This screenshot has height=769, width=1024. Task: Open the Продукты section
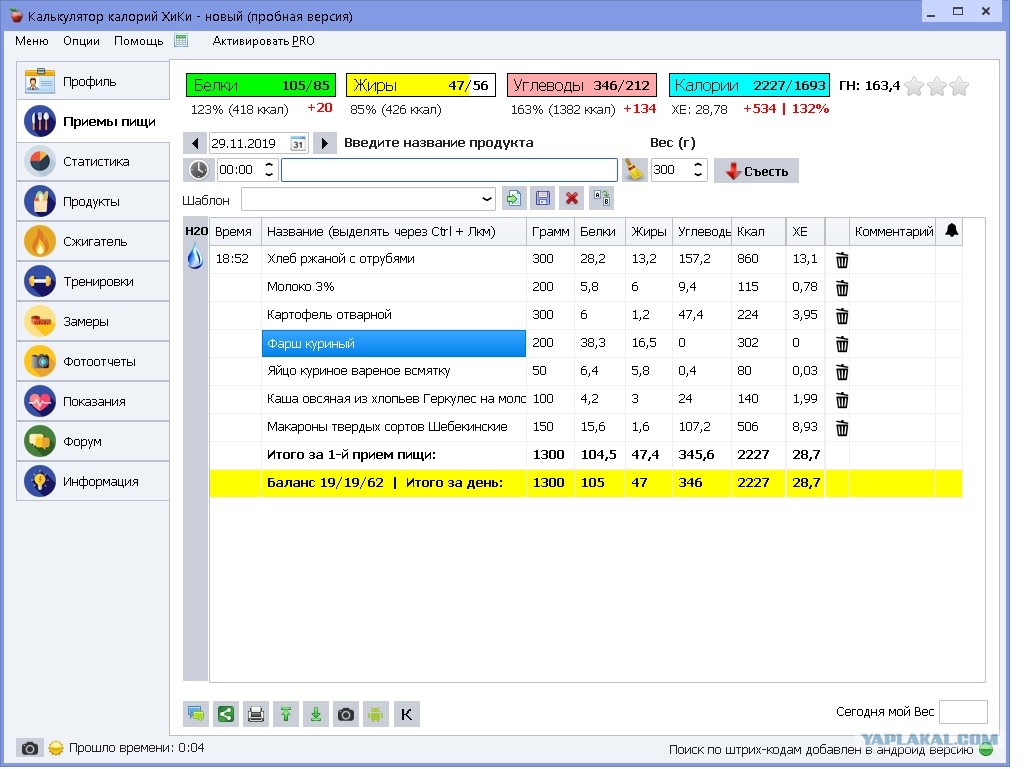(x=93, y=202)
